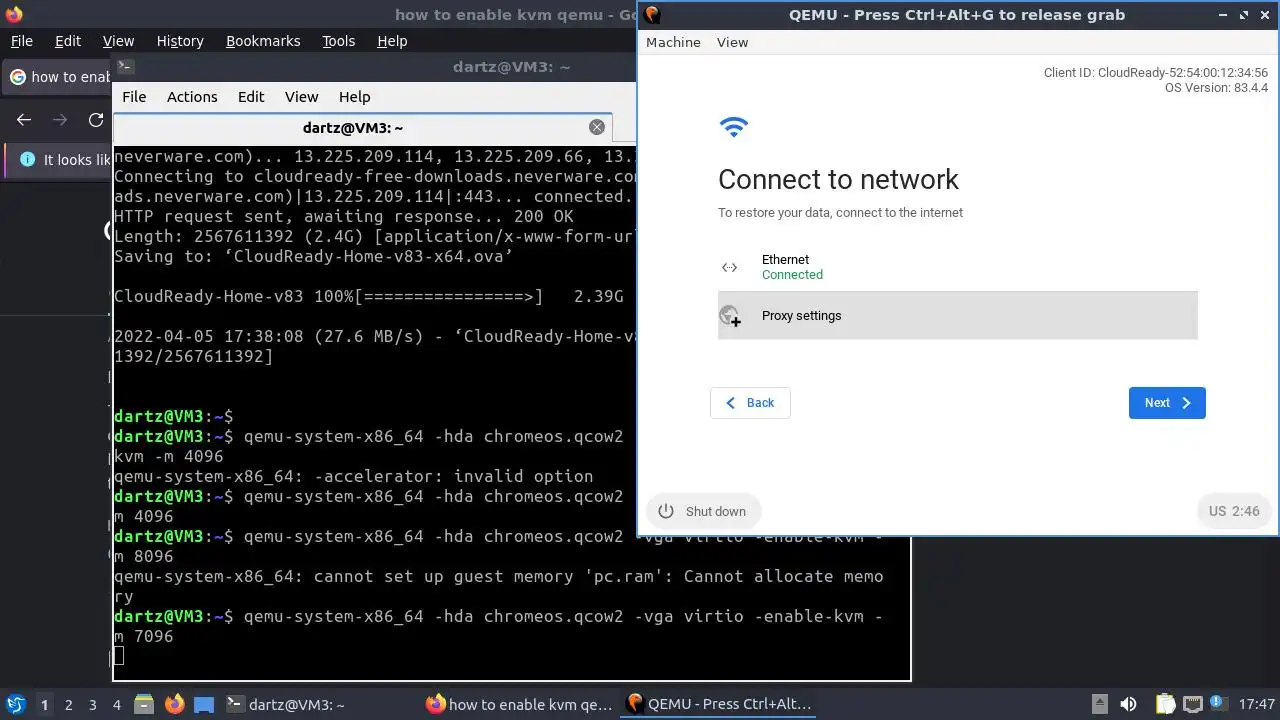Viewport: 1280px width, 720px height.
Task: Switch to dartz@VM3 terminal in the taskbar
Action: pyautogui.click(x=285, y=704)
